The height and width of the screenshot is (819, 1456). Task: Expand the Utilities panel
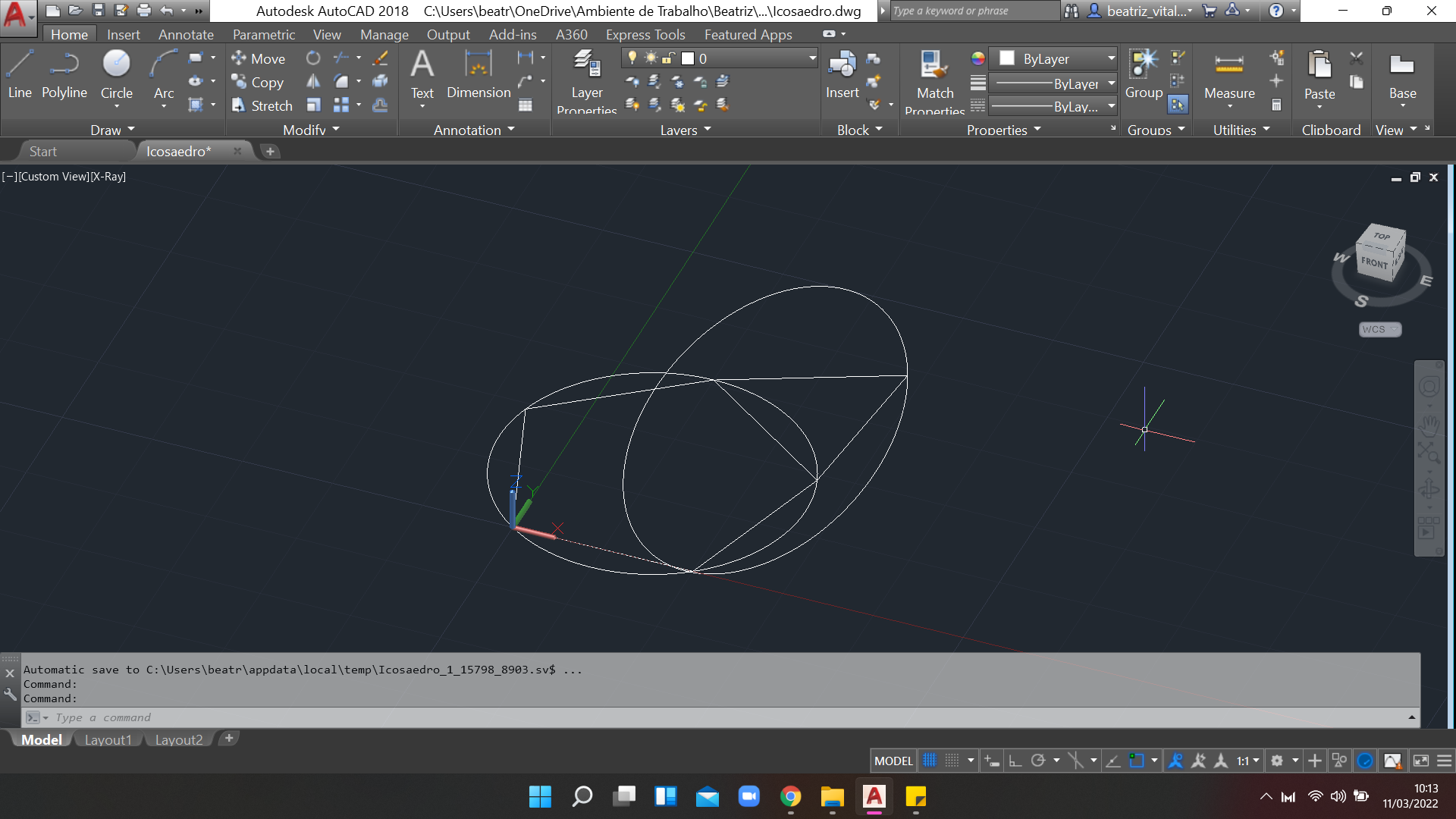pyautogui.click(x=1241, y=130)
